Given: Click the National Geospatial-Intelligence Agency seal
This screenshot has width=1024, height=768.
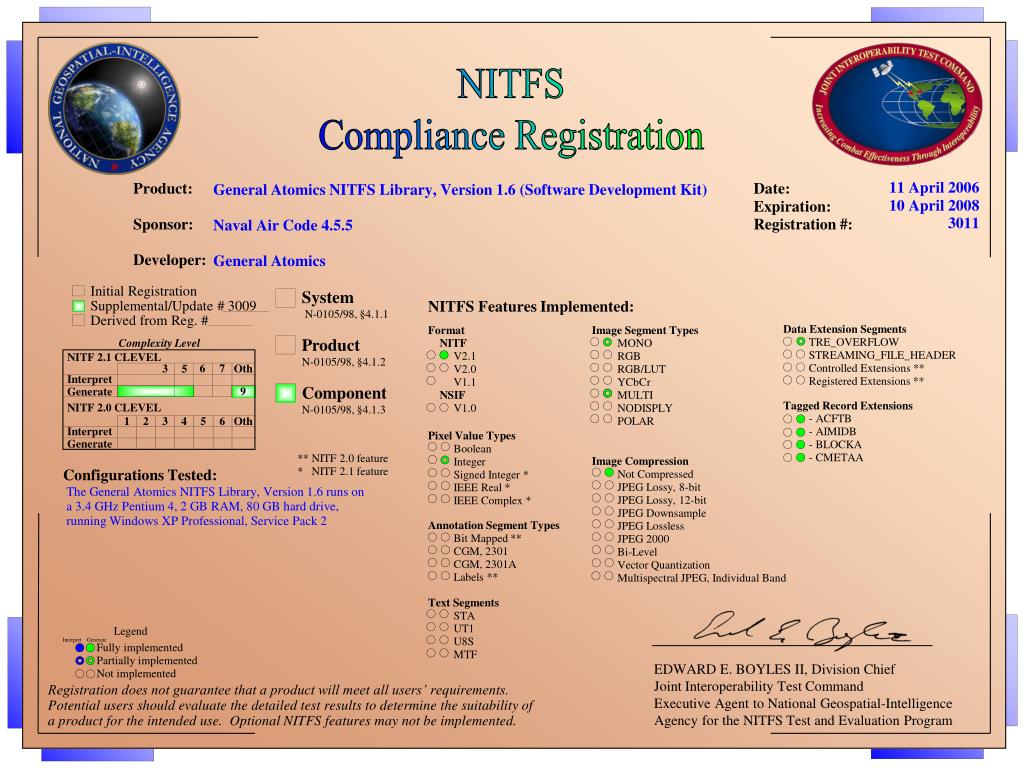Looking at the screenshot, I should (115, 108).
